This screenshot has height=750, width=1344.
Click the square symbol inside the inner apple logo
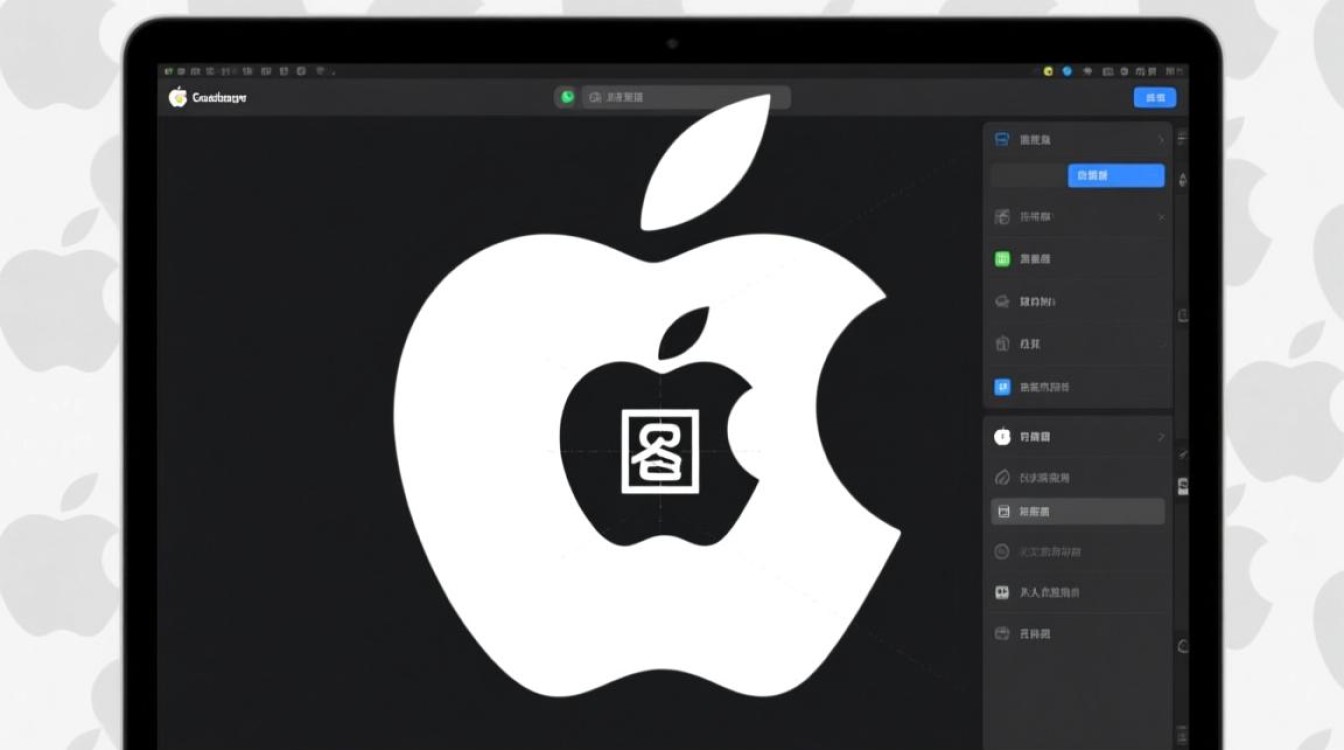click(x=660, y=451)
